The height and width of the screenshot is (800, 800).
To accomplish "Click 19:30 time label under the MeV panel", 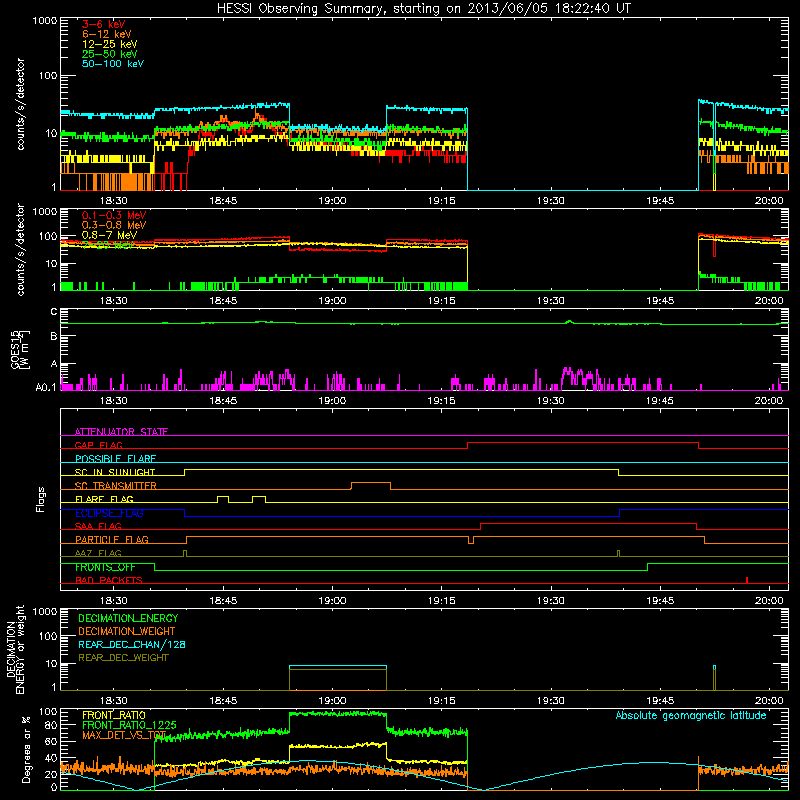I will click(551, 301).
